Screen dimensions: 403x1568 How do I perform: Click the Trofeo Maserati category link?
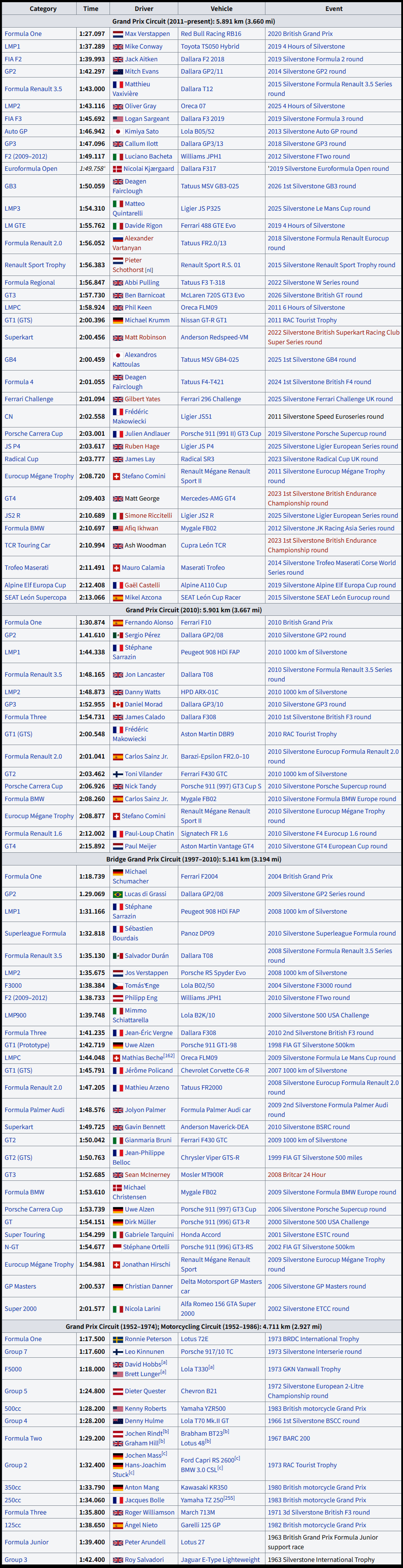[x=27, y=568]
